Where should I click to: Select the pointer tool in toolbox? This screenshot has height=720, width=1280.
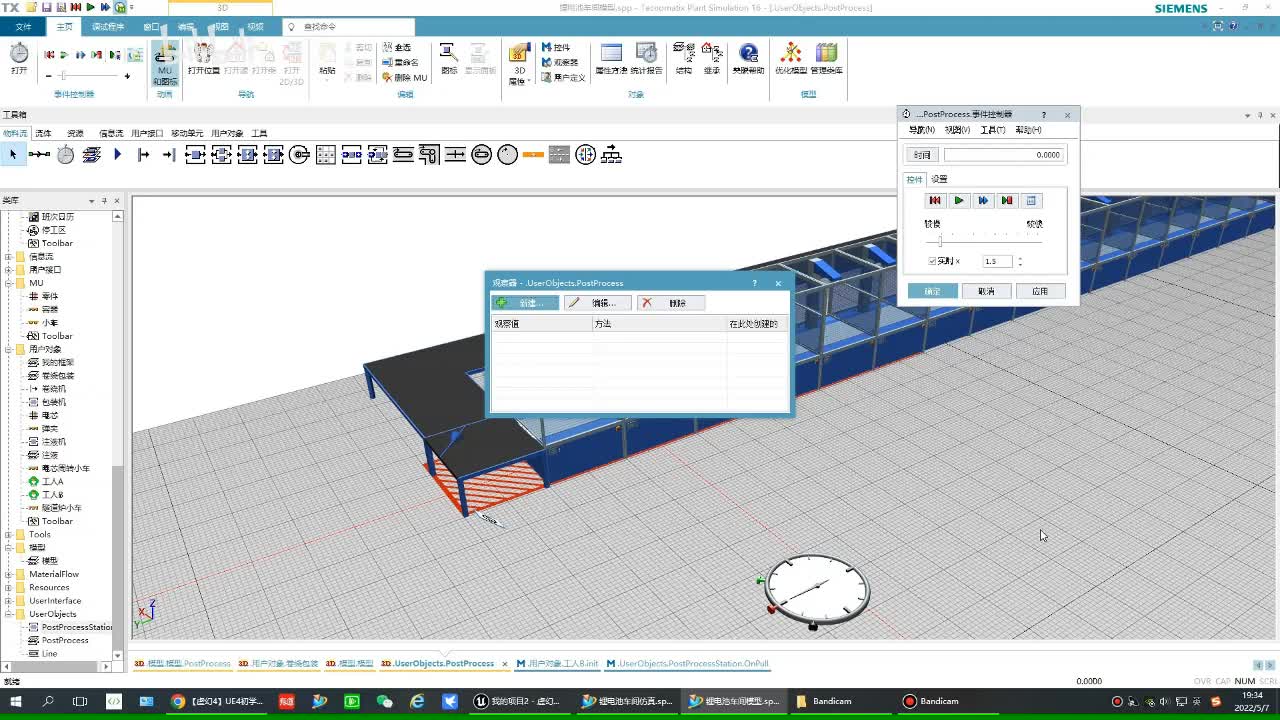tap(13, 154)
